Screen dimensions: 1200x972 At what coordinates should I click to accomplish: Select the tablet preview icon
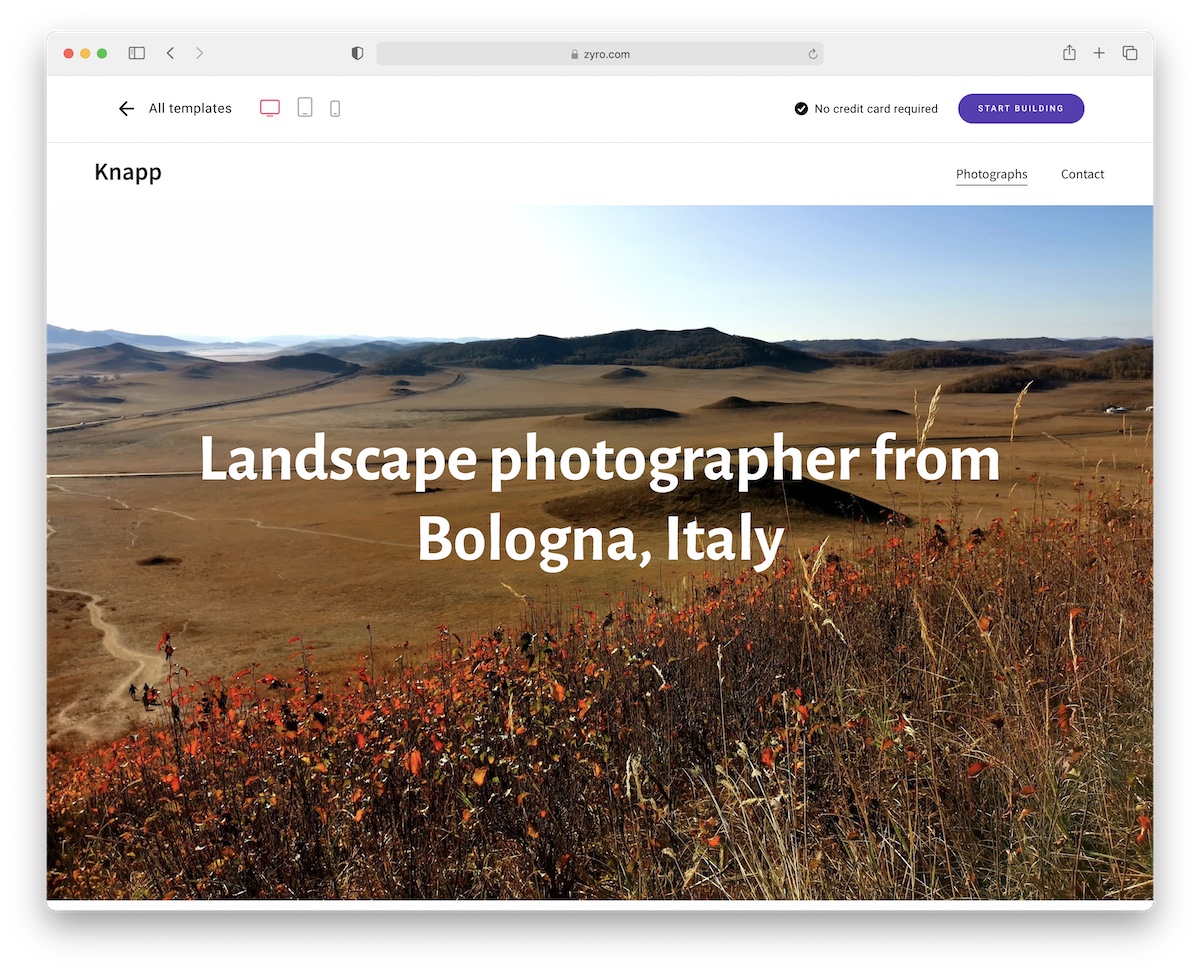[x=304, y=107]
